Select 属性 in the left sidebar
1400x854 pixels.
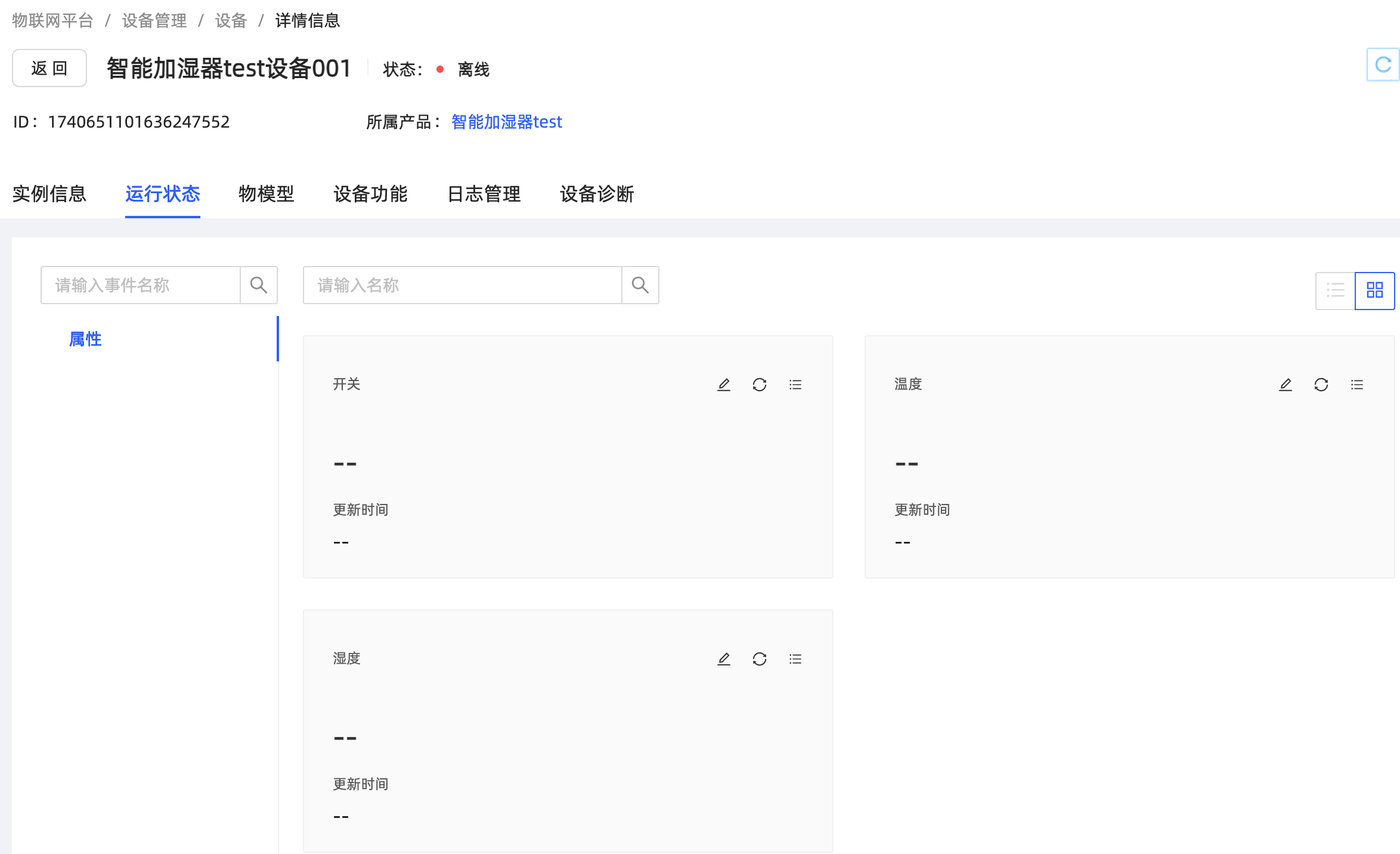(85, 339)
